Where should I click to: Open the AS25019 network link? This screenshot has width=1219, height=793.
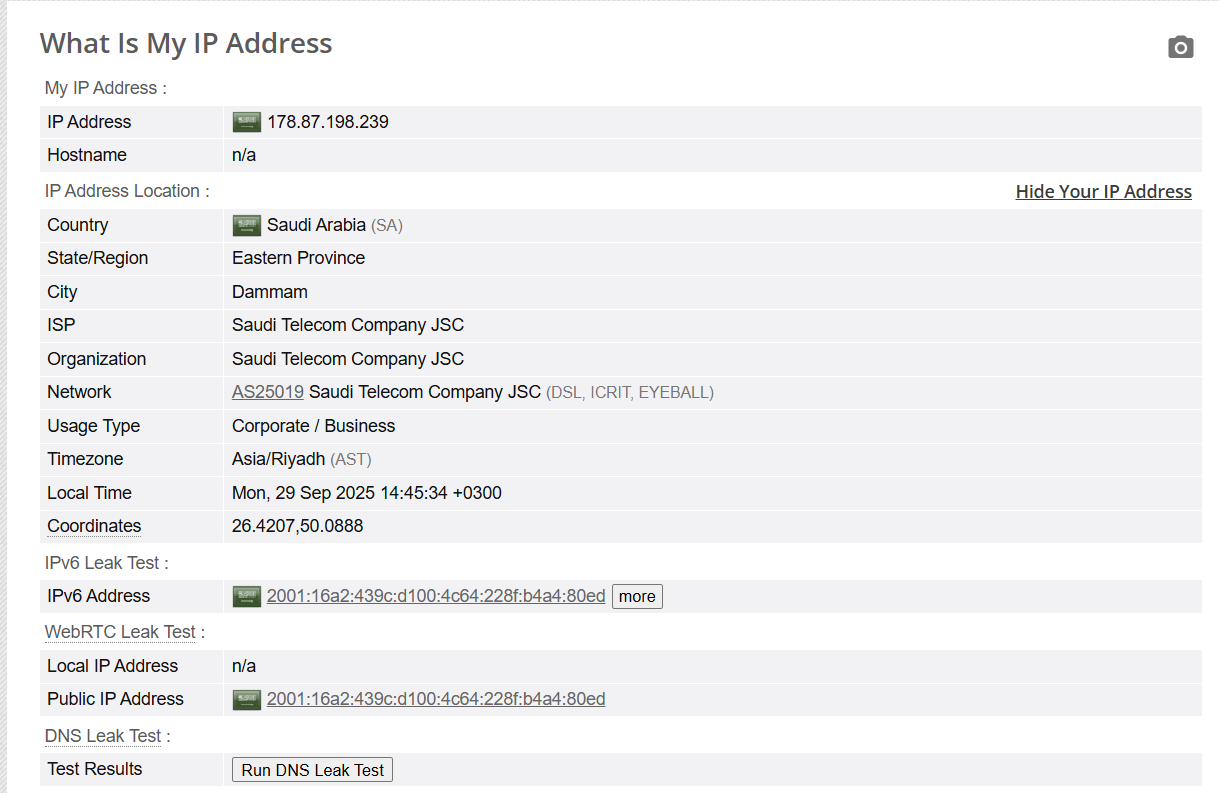pos(268,392)
